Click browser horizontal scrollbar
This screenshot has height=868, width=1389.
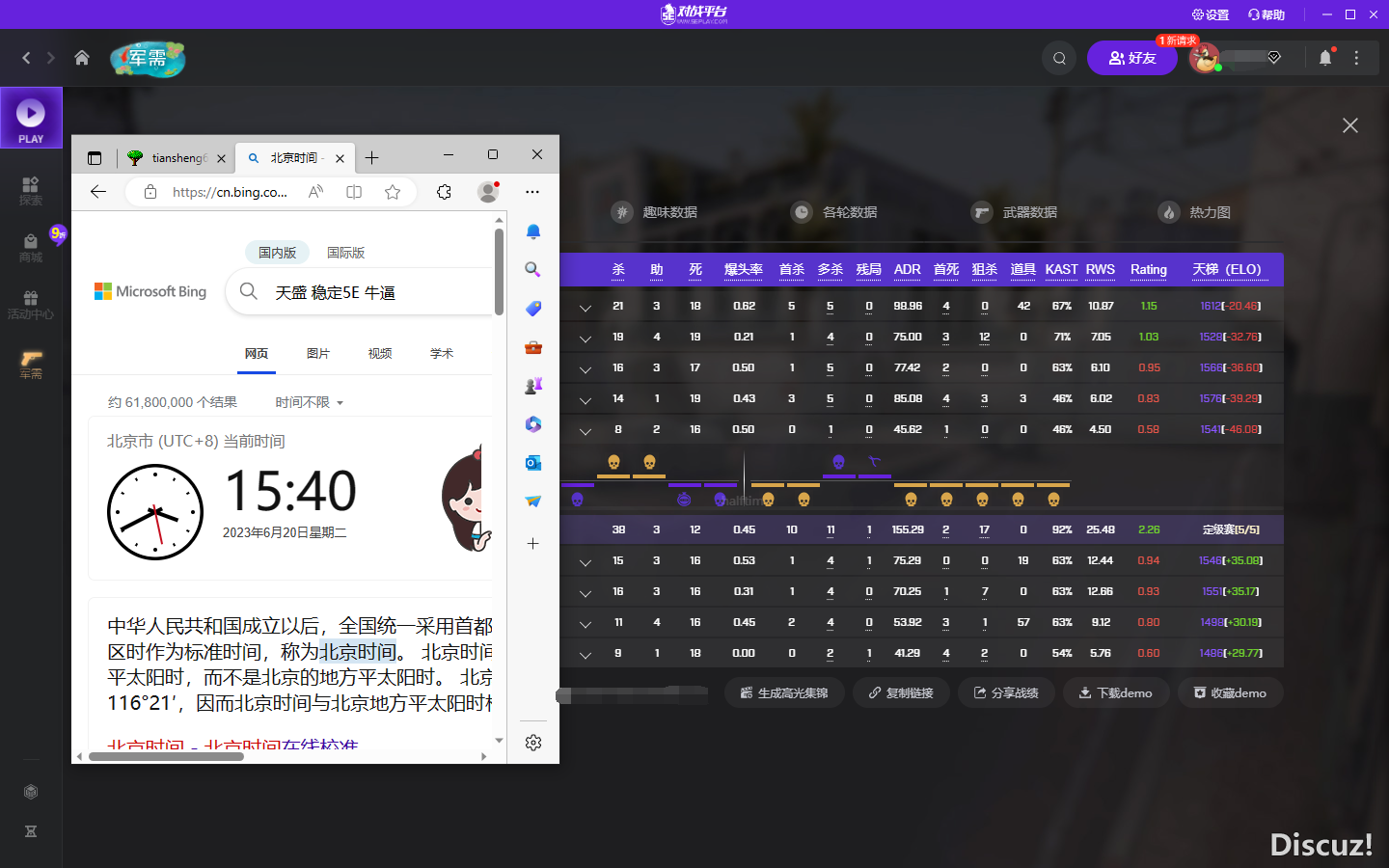point(166,757)
